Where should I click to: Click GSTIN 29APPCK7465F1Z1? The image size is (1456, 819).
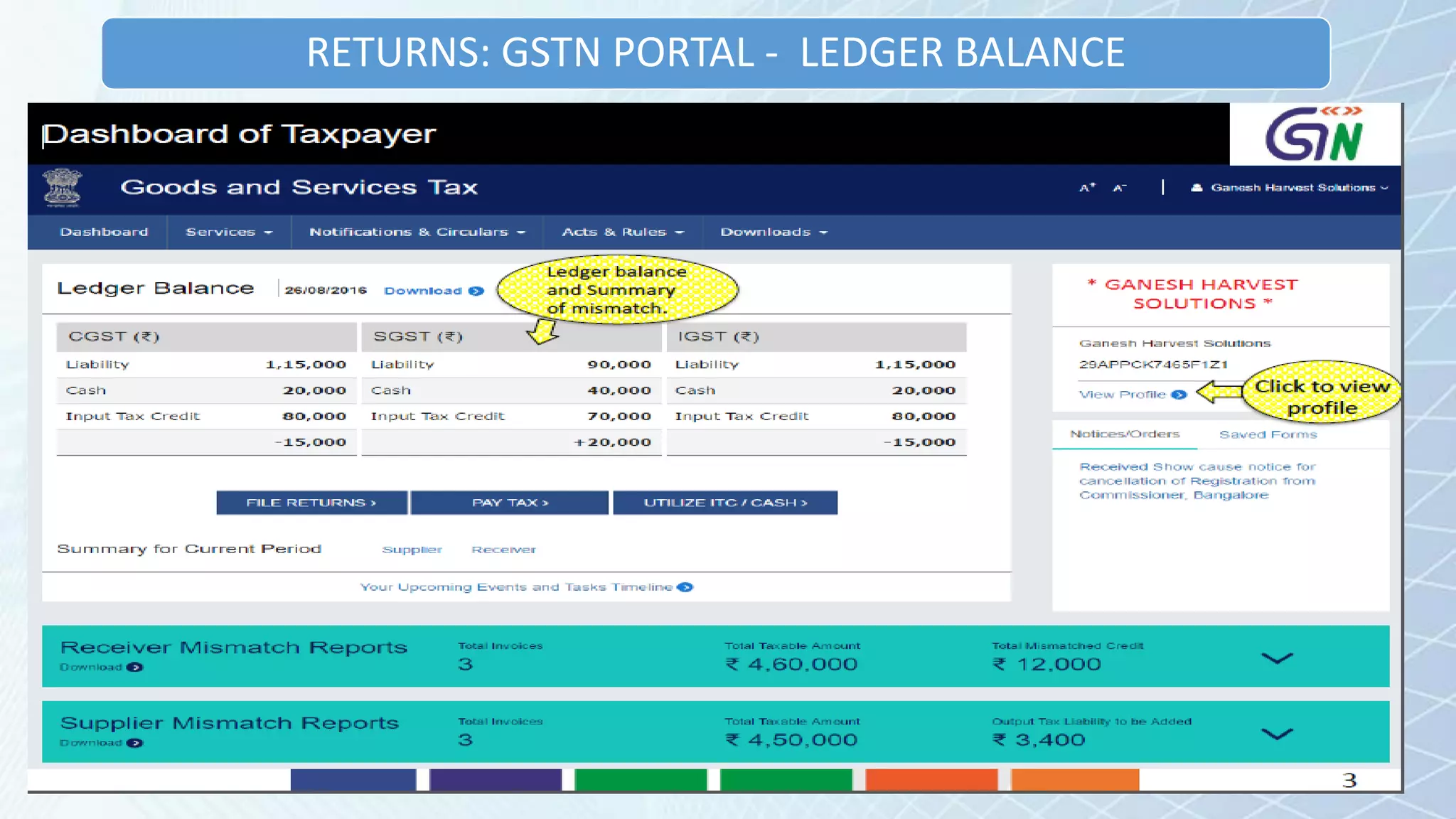pos(1153,365)
